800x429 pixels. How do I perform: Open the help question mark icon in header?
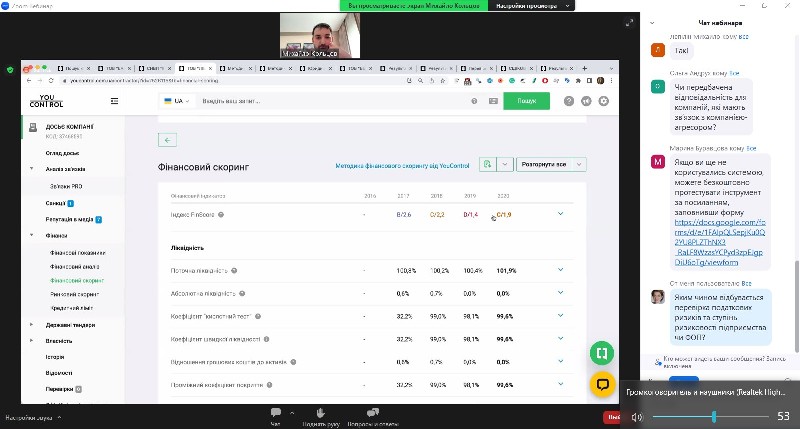click(568, 101)
